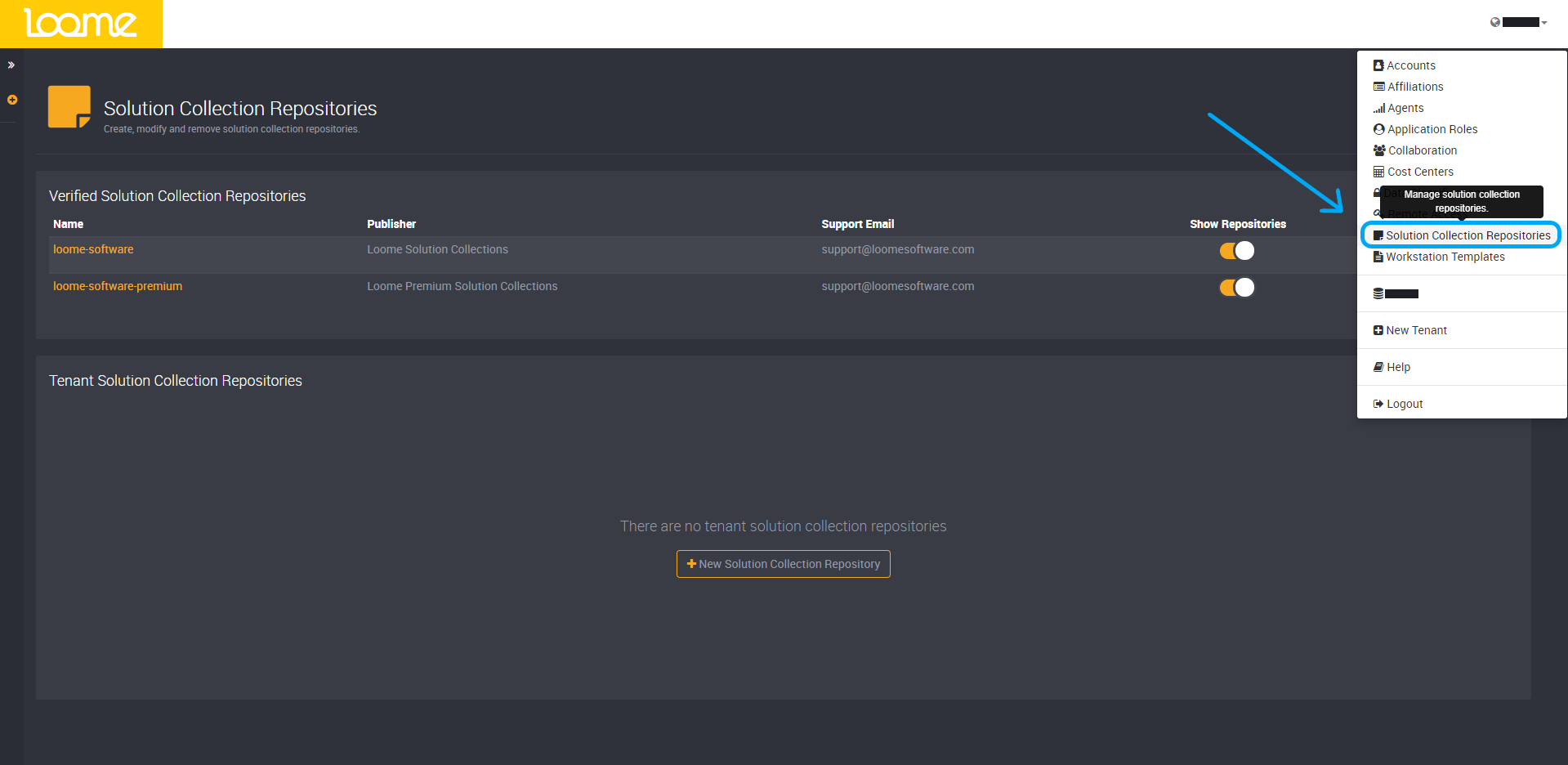Click the Logout exit icon

pos(1378,404)
